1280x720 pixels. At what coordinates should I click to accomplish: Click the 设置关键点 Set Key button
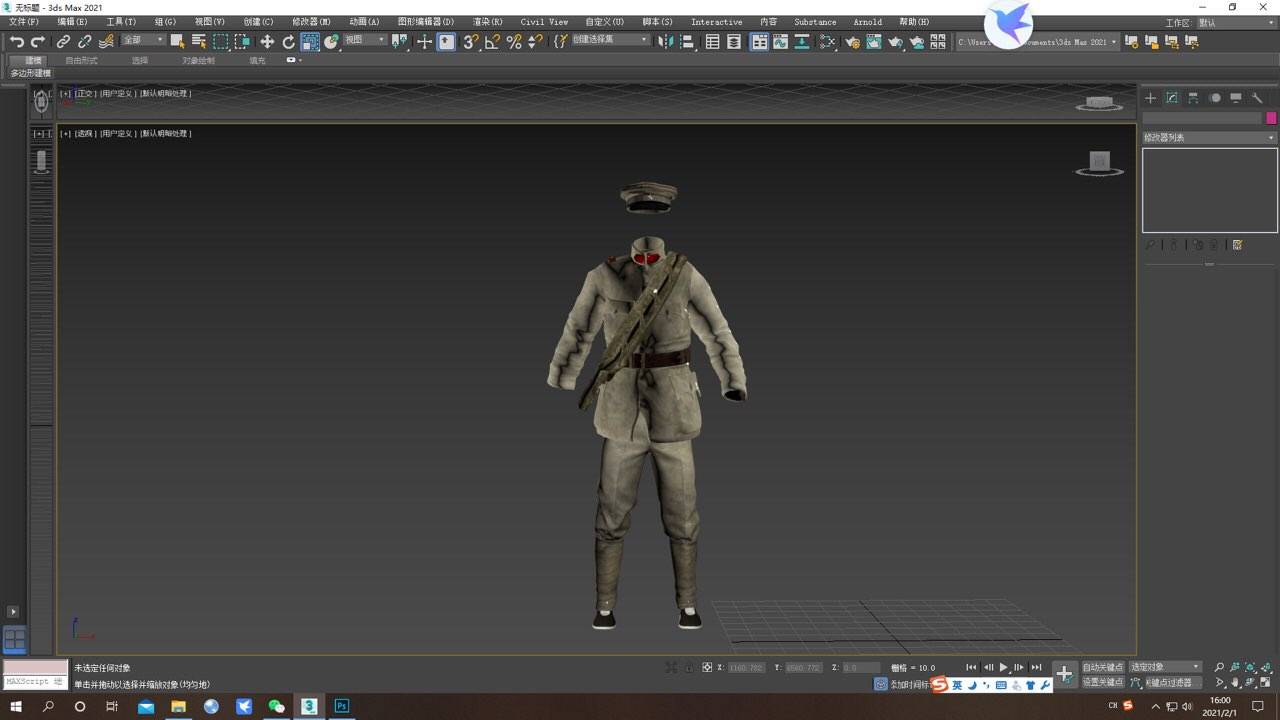click(x=1103, y=682)
